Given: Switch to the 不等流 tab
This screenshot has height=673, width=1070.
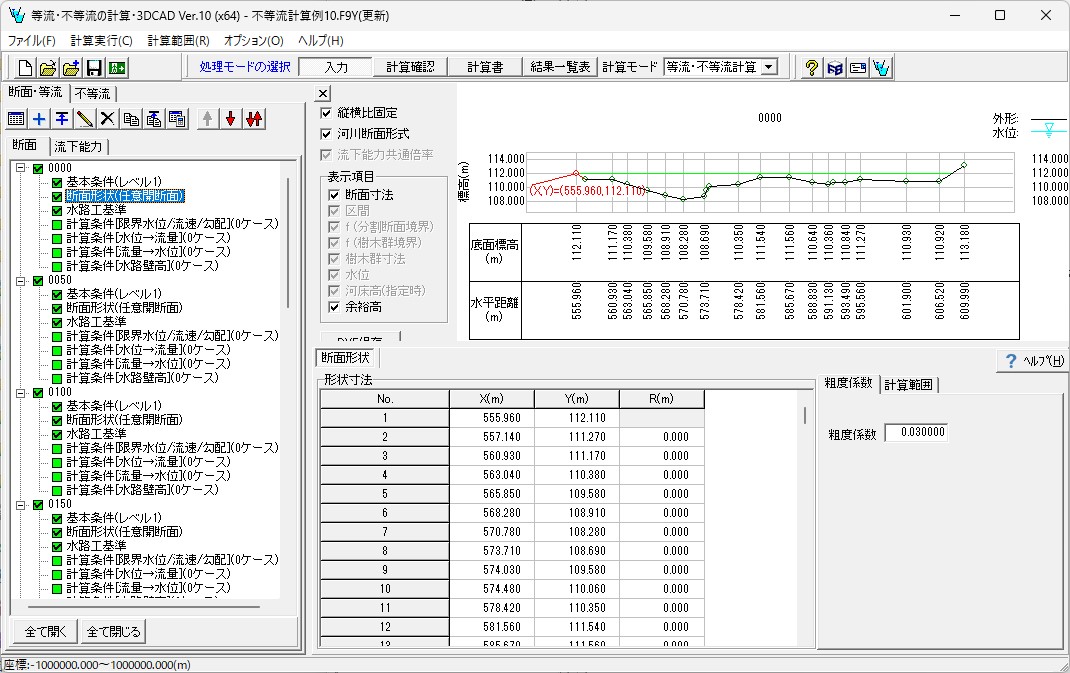Looking at the screenshot, I should [93, 94].
